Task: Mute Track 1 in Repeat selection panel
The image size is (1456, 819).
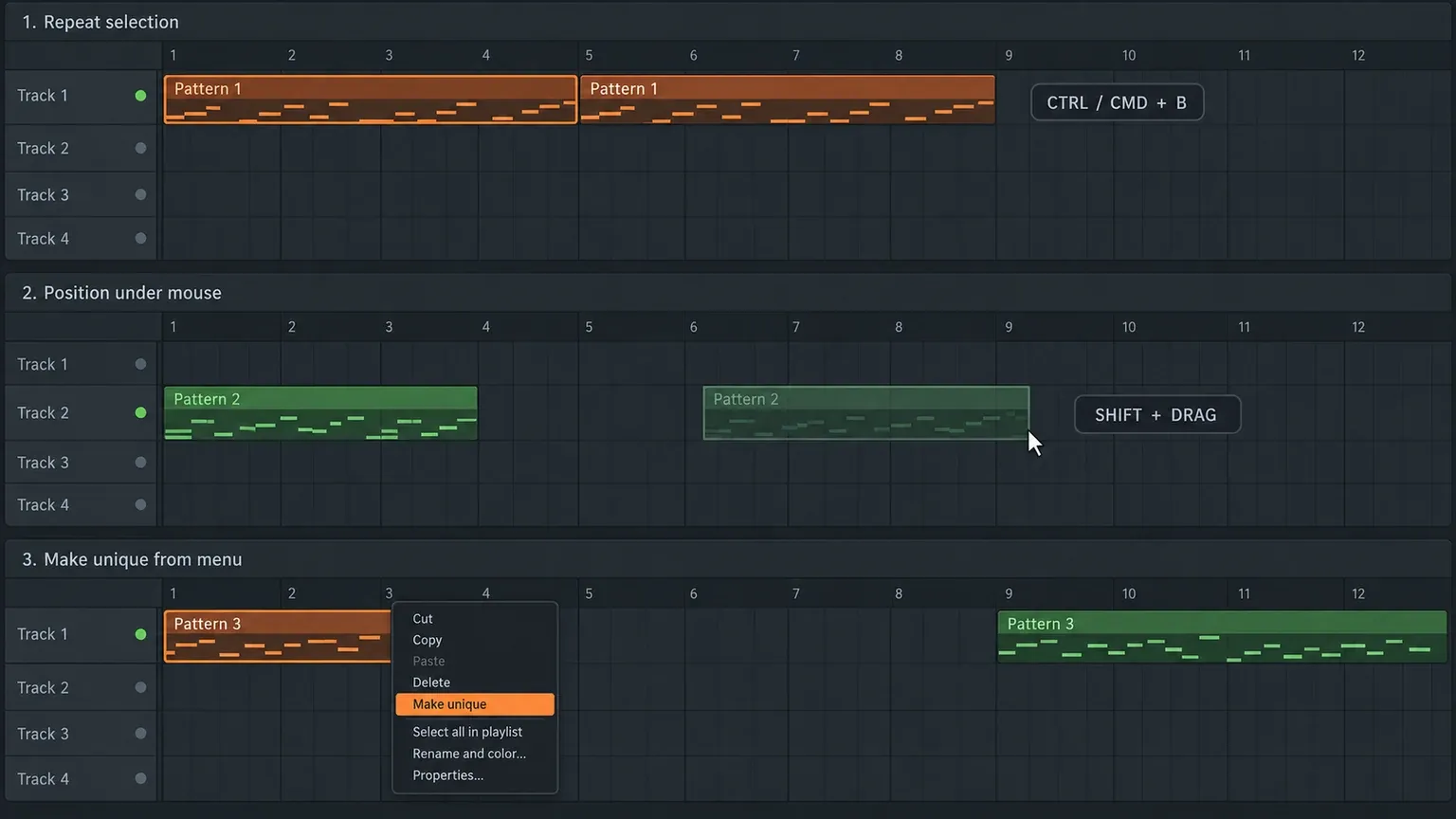Action: pos(140,96)
